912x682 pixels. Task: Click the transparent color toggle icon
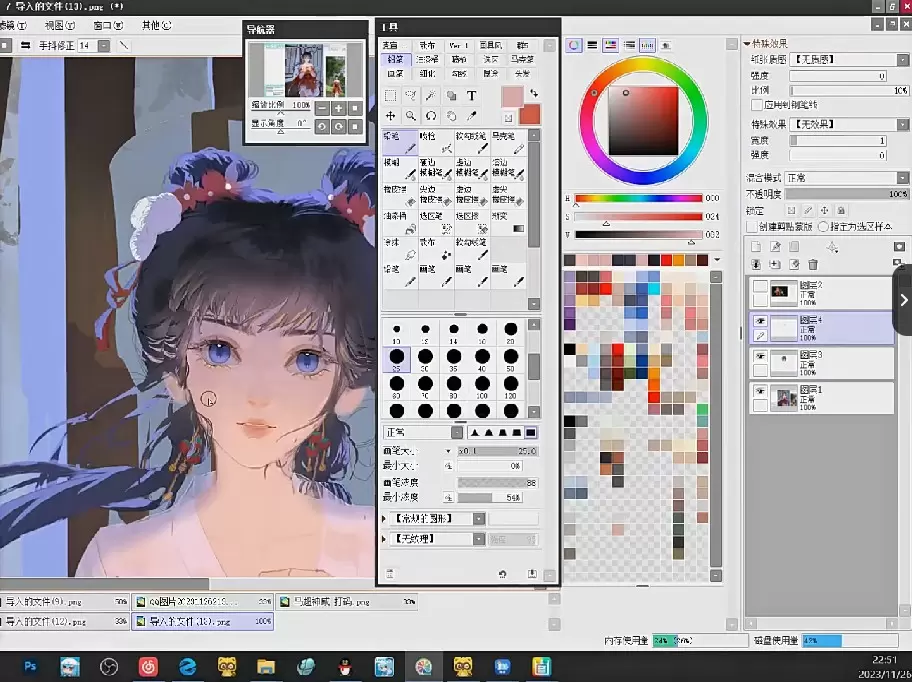click(x=508, y=118)
